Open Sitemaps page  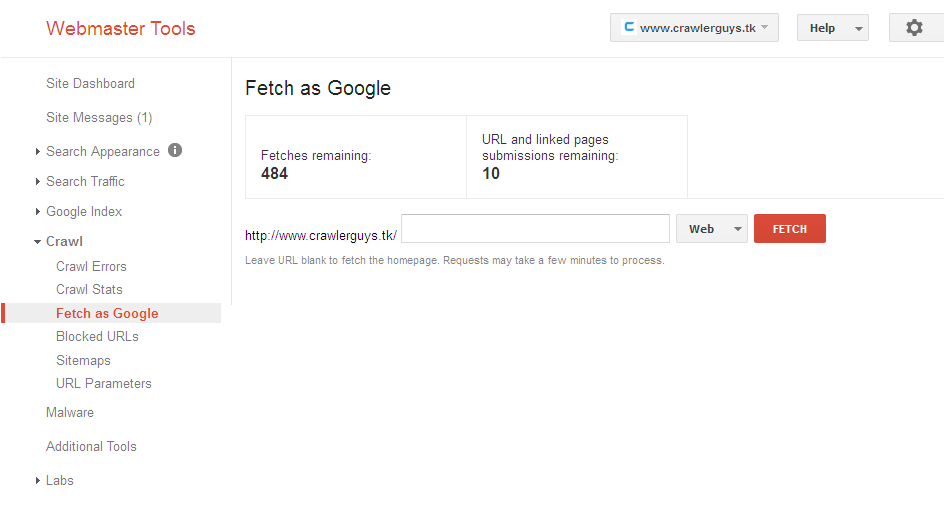pos(83,361)
